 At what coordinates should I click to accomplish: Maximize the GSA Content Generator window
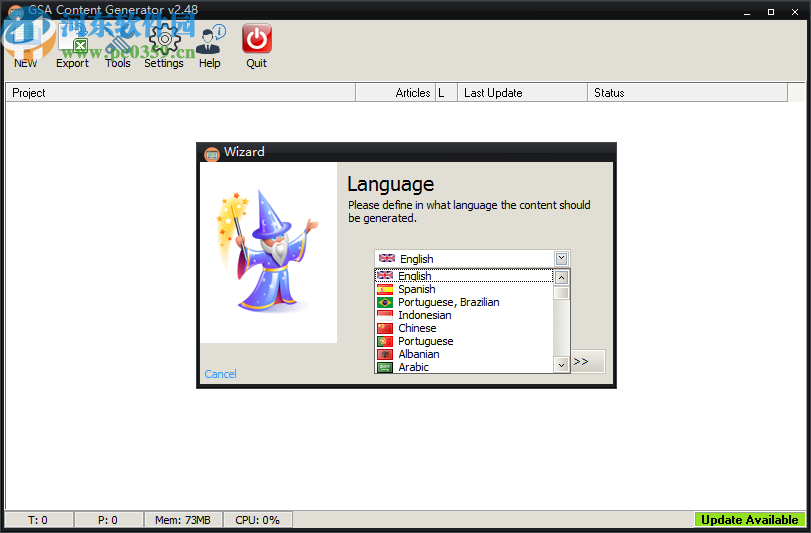coord(771,12)
